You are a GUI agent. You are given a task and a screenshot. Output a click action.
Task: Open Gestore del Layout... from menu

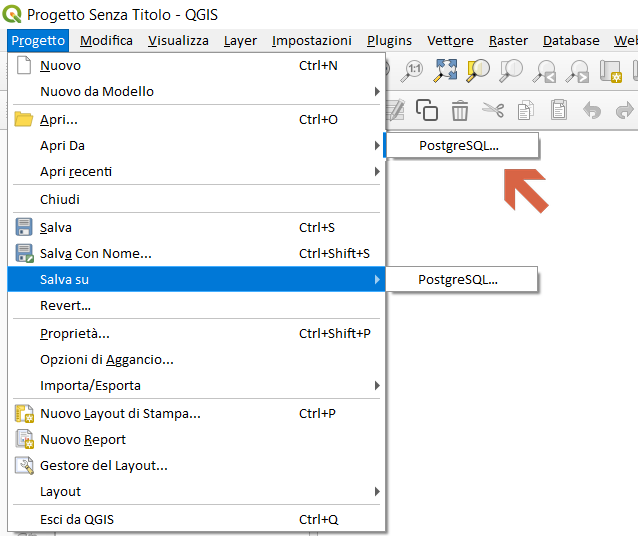click(x=103, y=466)
